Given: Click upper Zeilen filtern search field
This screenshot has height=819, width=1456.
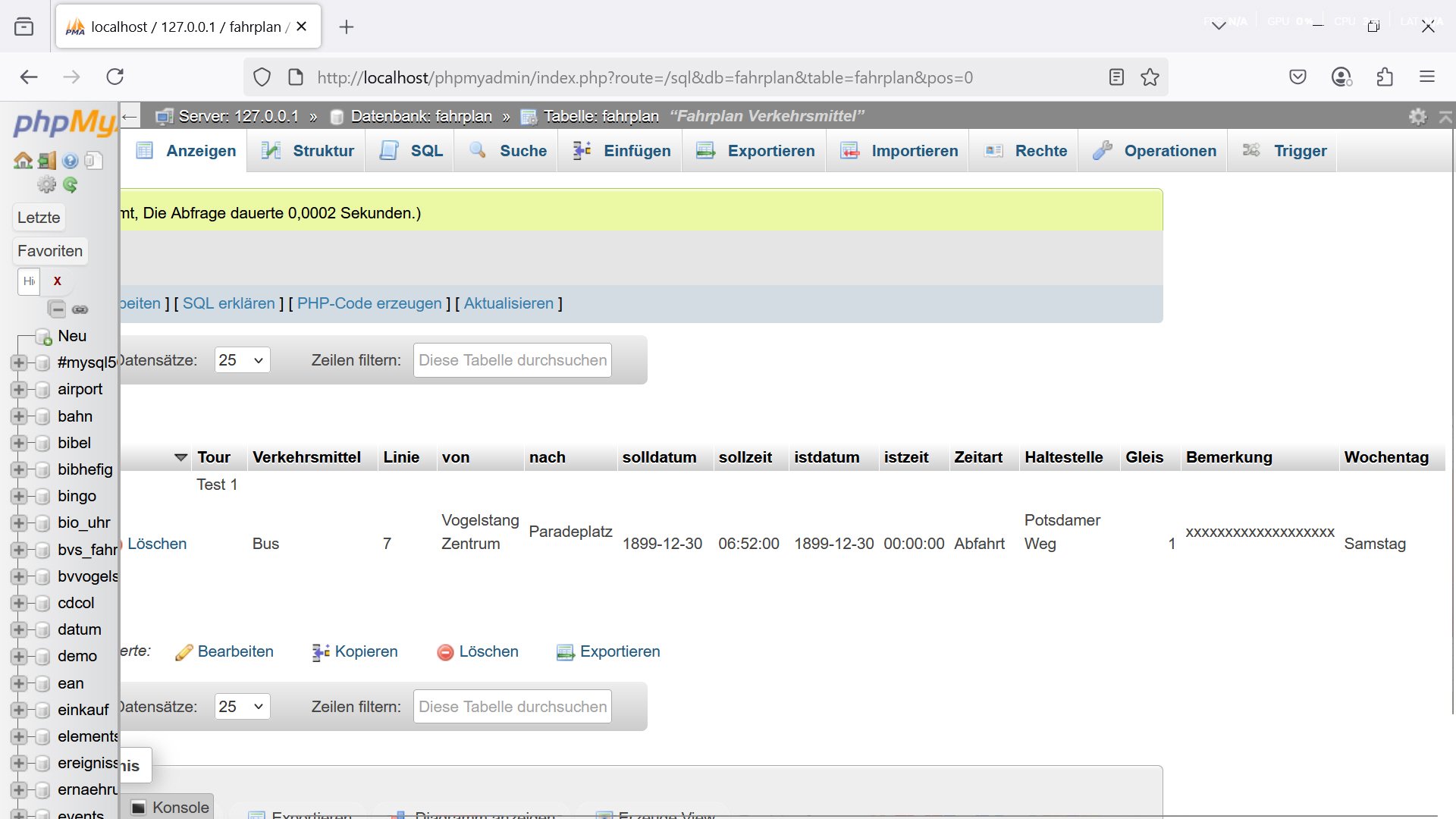Looking at the screenshot, I should point(513,360).
